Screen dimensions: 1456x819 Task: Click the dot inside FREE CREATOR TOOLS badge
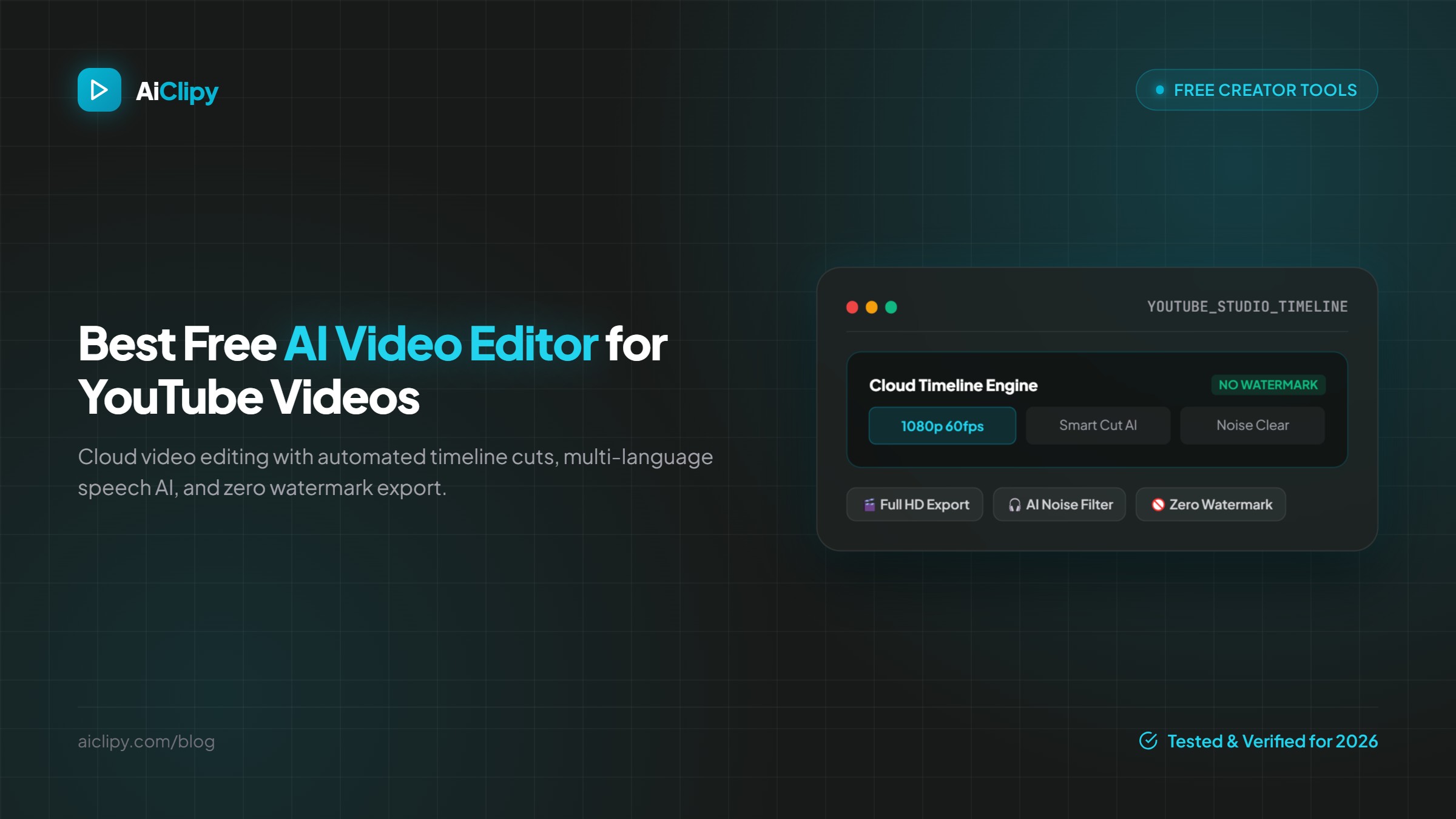point(1160,90)
